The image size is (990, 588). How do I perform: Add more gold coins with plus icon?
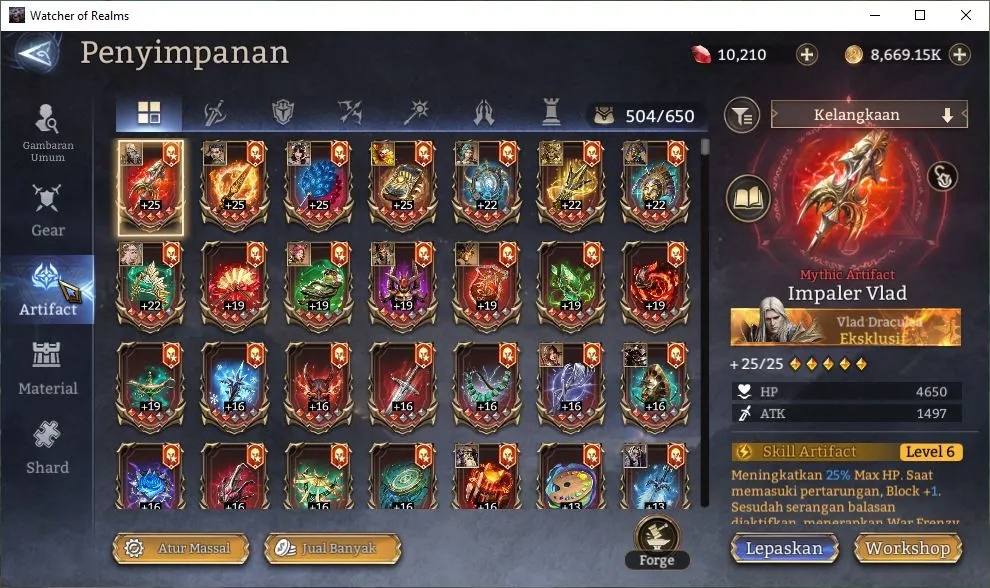pyautogui.click(x=959, y=55)
